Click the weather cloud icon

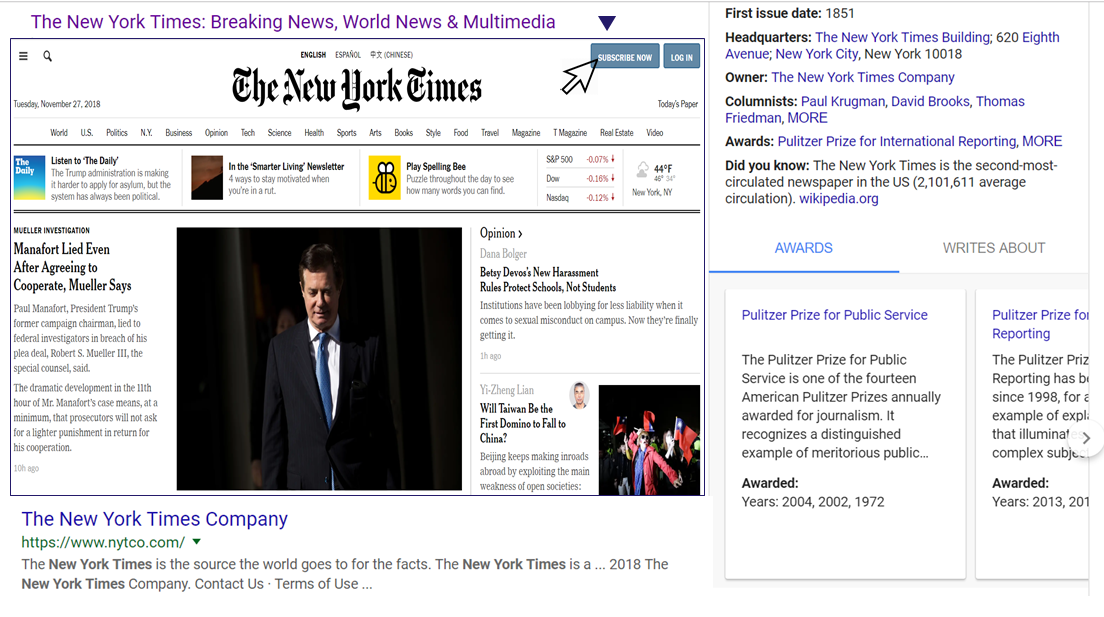(642, 169)
